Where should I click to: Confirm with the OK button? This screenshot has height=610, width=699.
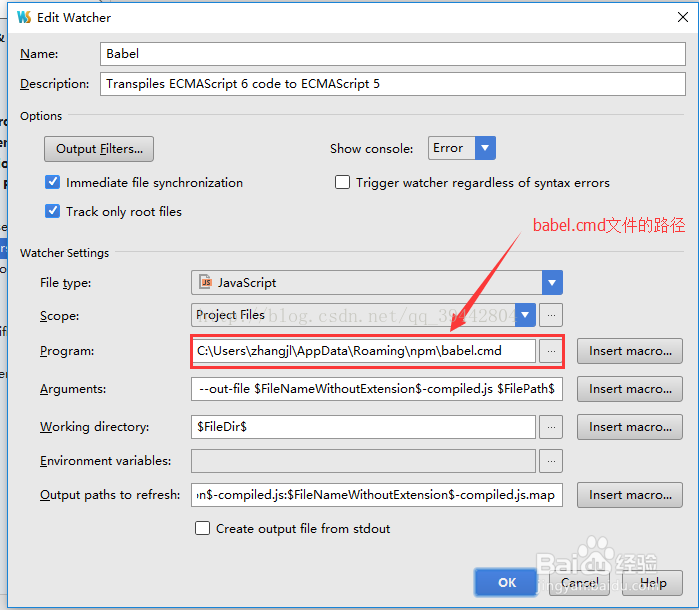click(x=506, y=582)
